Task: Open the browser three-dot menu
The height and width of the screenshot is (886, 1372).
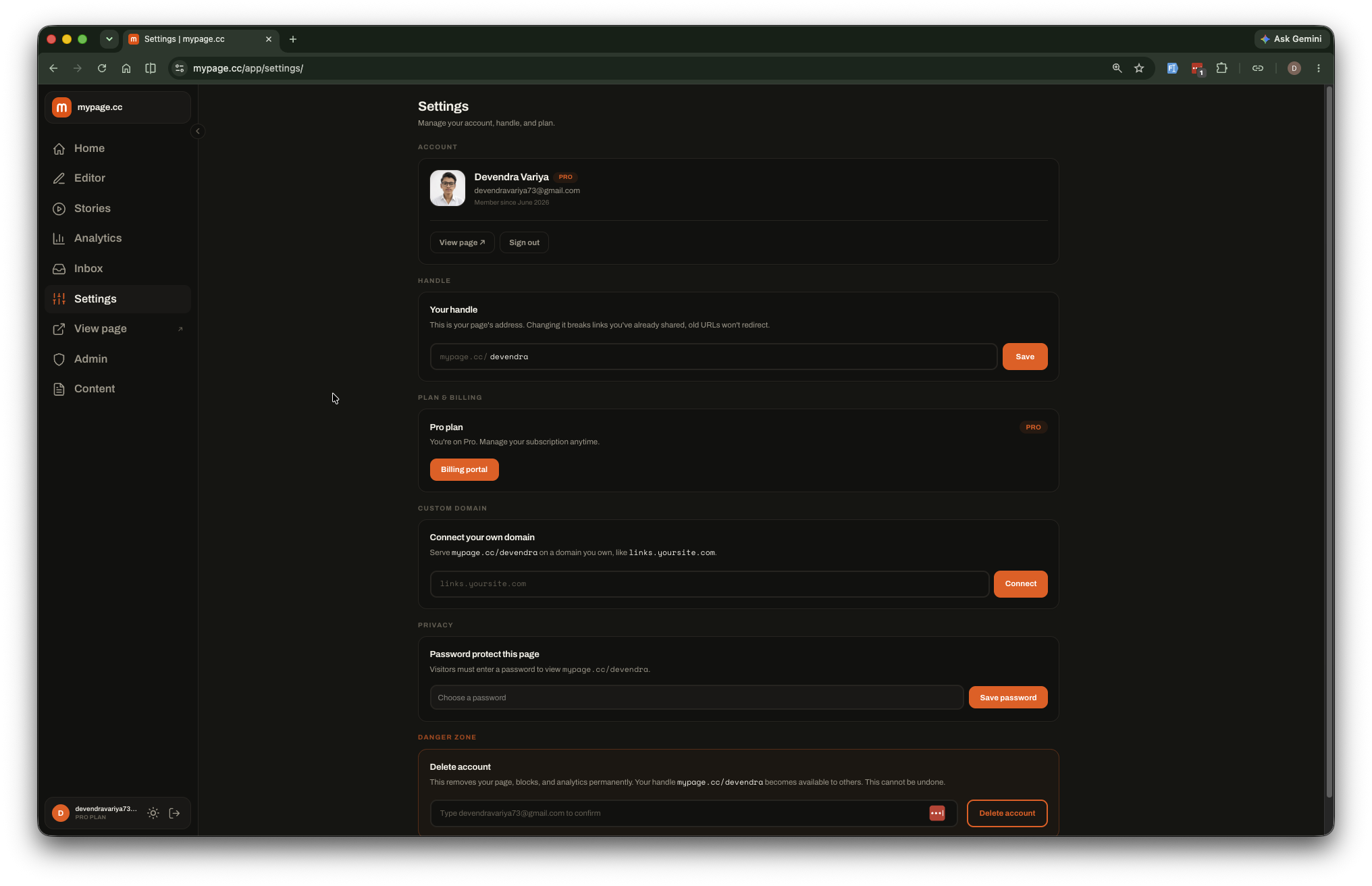Action: [x=1318, y=68]
